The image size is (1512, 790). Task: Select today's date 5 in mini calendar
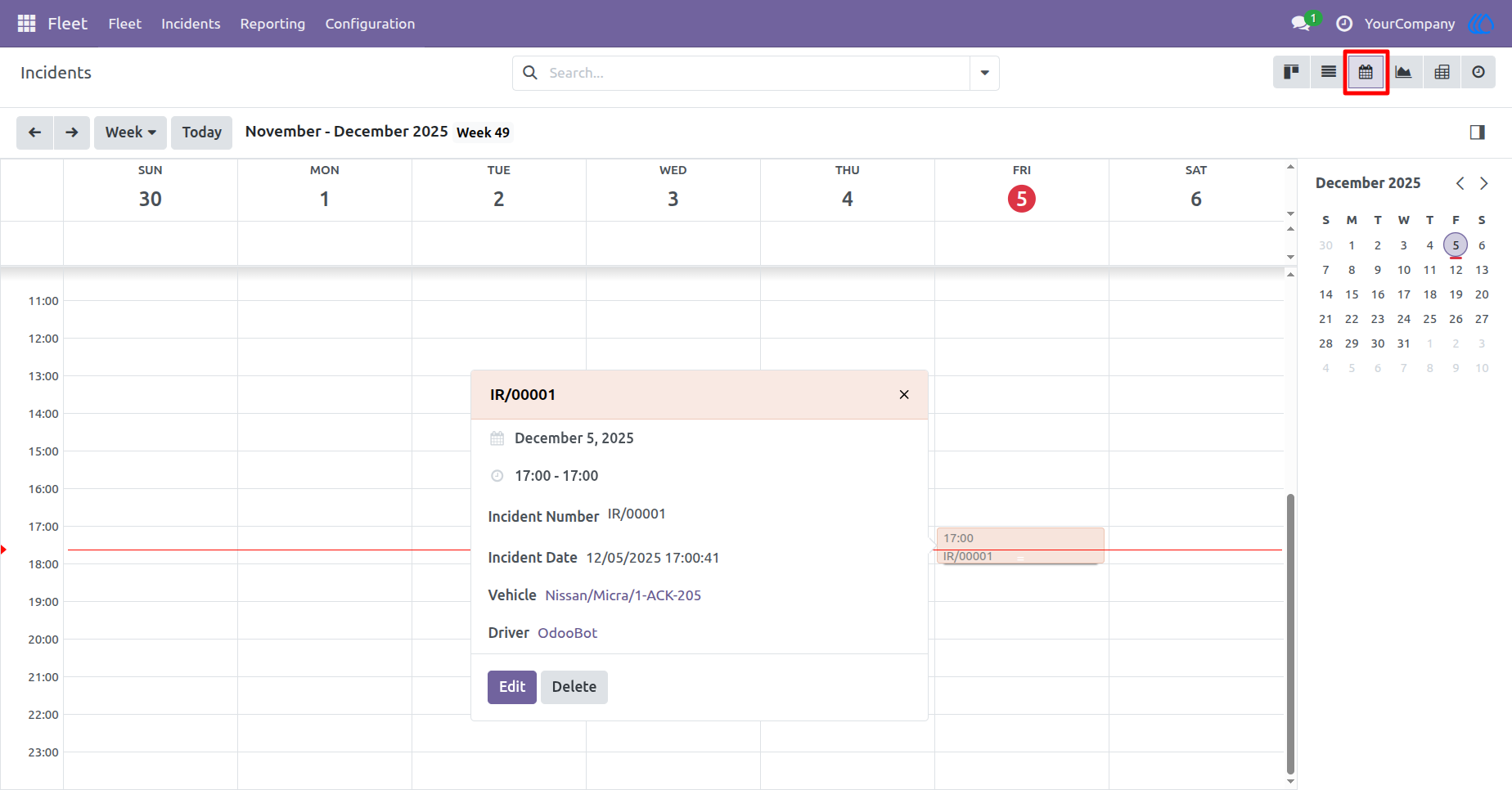[1456, 245]
